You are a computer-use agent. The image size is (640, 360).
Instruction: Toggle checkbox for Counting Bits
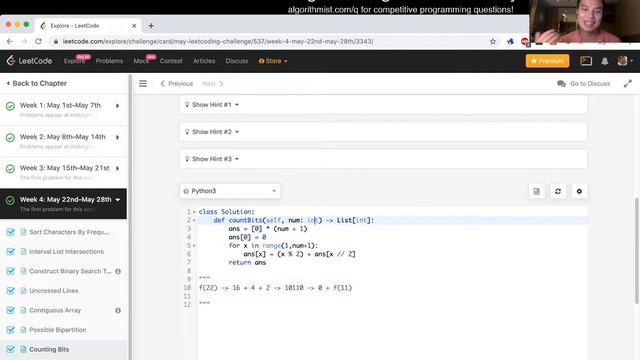[11, 349]
